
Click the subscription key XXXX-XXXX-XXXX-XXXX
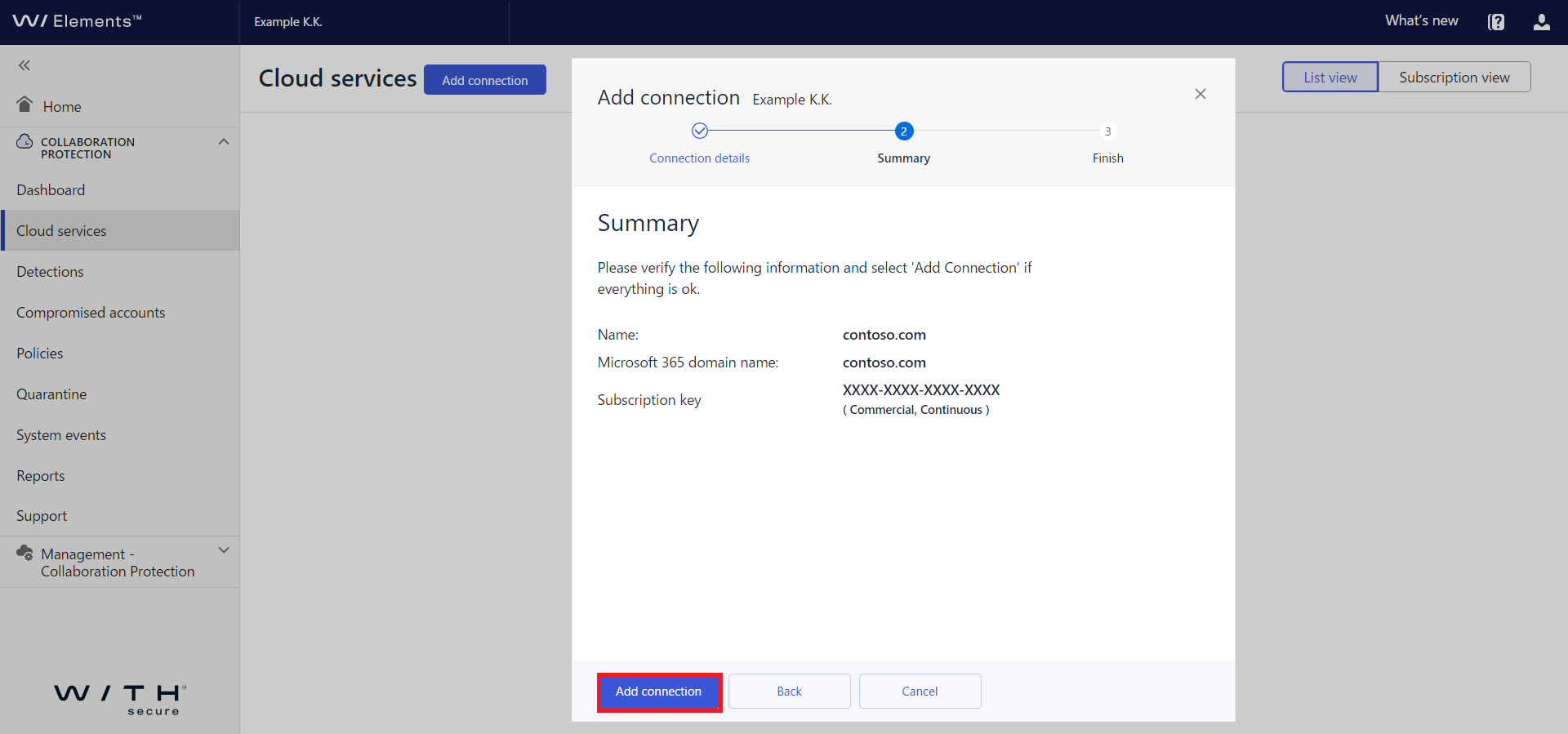921,390
